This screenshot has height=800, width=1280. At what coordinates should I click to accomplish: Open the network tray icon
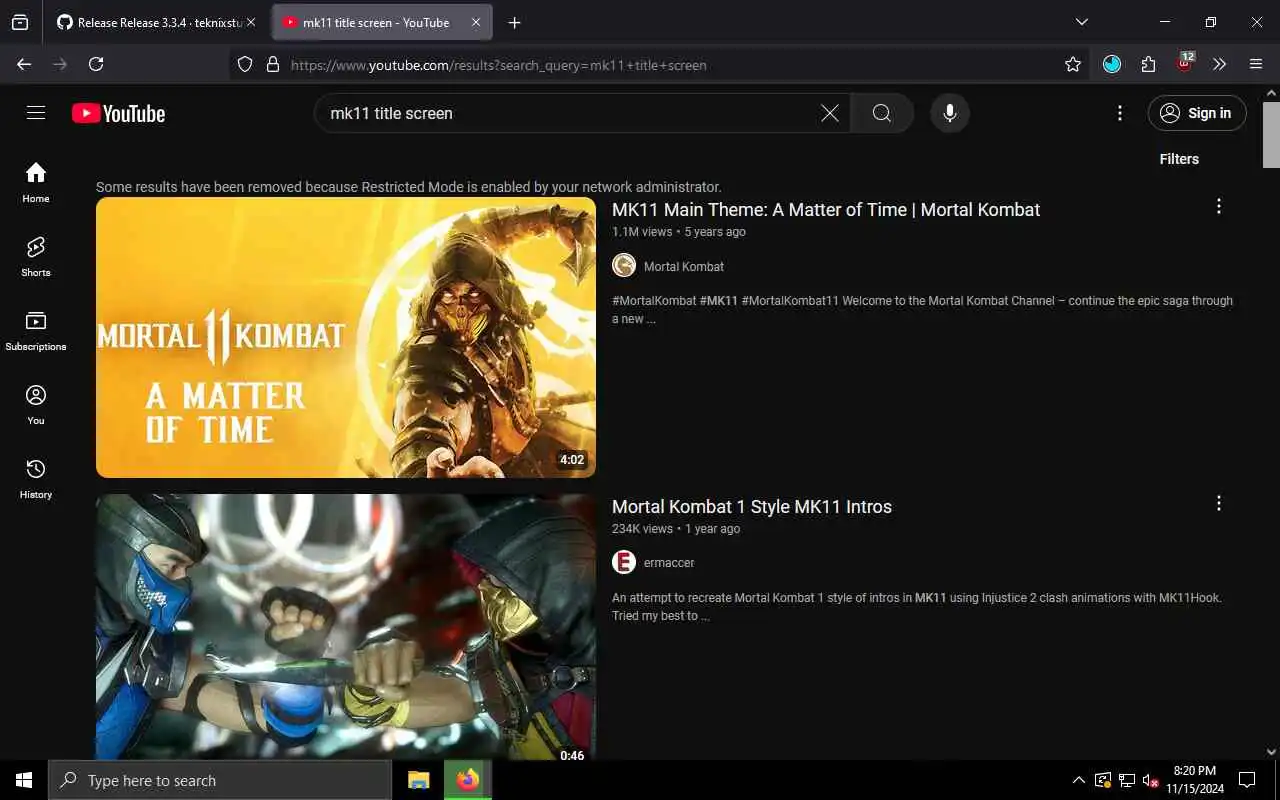(x=1126, y=780)
